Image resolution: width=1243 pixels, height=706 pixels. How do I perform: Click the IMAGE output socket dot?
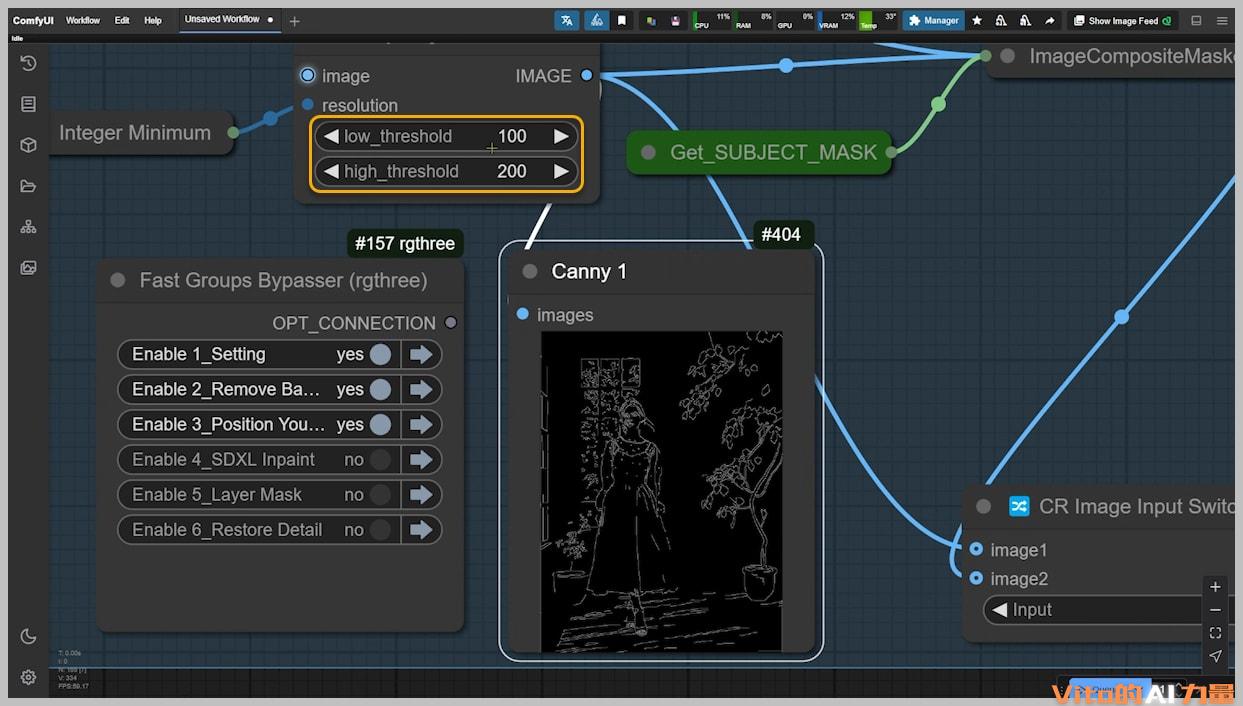587,76
